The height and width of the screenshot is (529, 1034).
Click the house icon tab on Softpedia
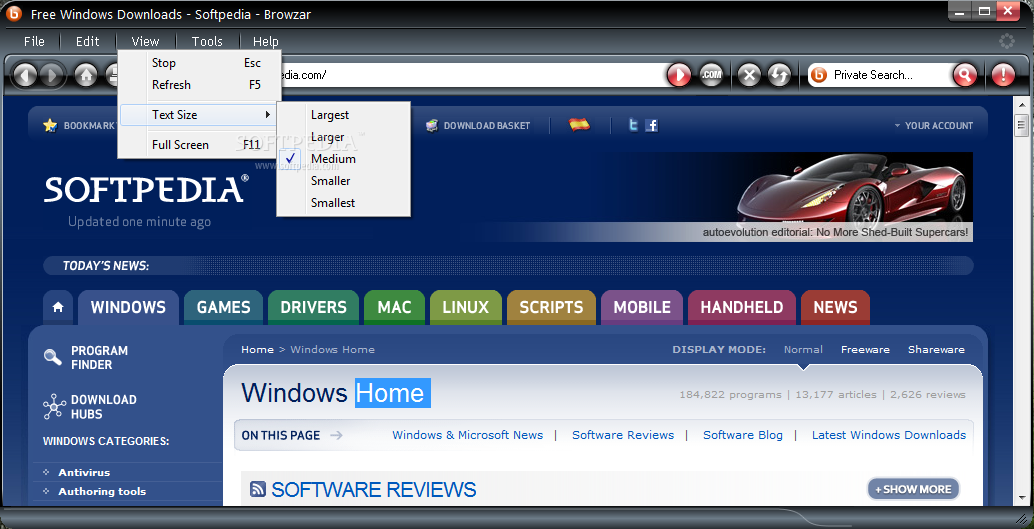point(58,307)
